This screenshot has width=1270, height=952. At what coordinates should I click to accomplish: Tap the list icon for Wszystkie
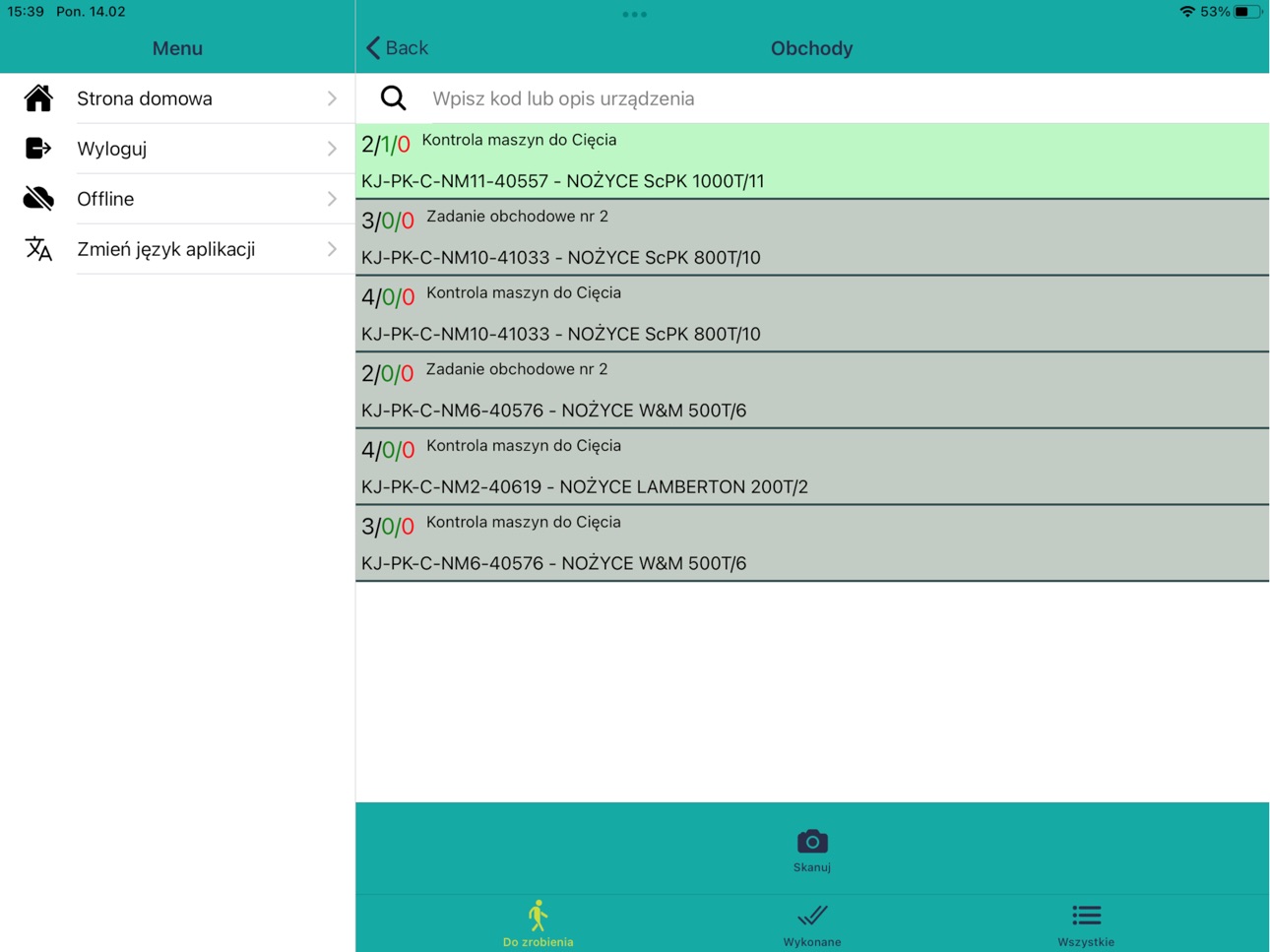(x=1086, y=916)
